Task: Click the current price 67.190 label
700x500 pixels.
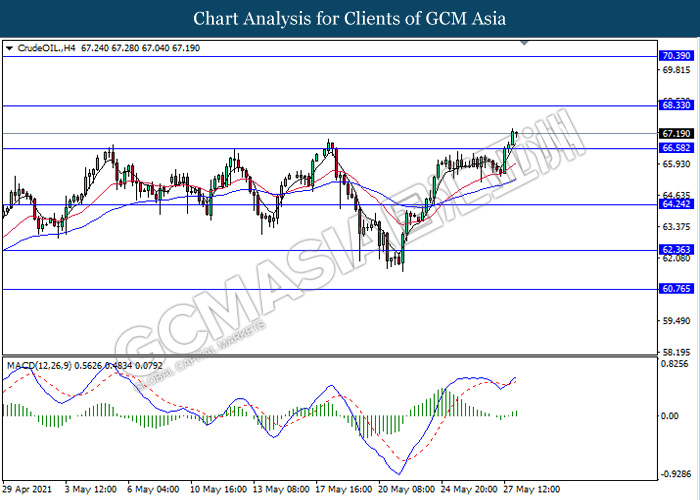Action: pyautogui.click(x=676, y=133)
